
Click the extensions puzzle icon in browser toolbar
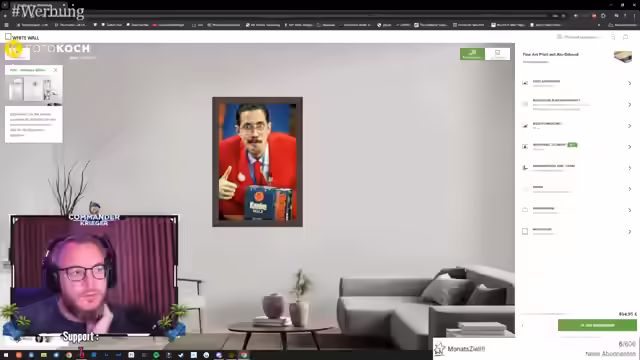pos(603,16)
